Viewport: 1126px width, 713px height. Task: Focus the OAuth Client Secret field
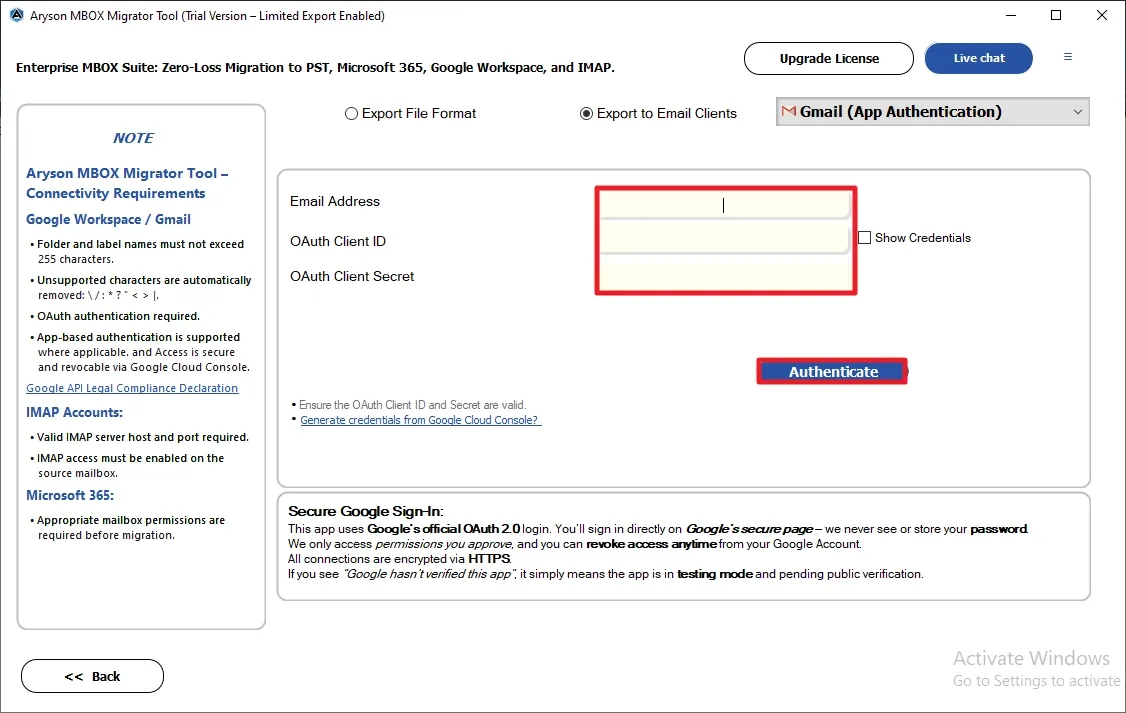point(725,276)
